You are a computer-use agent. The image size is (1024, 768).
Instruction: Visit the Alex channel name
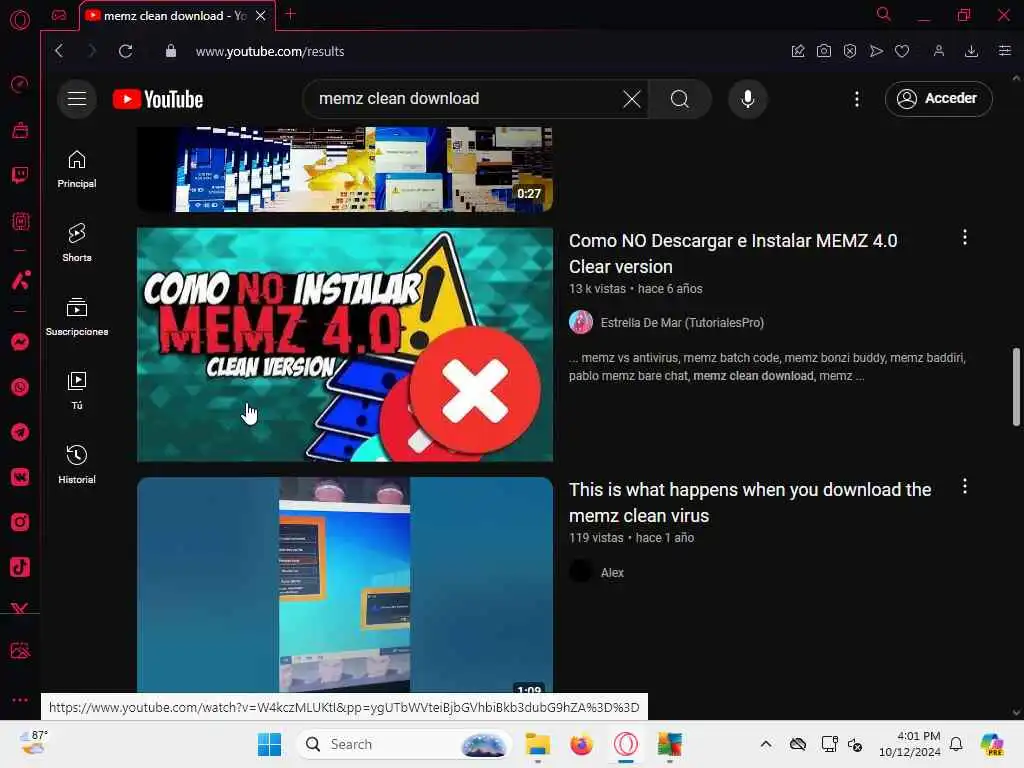pyautogui.click(x=612, y=573)
